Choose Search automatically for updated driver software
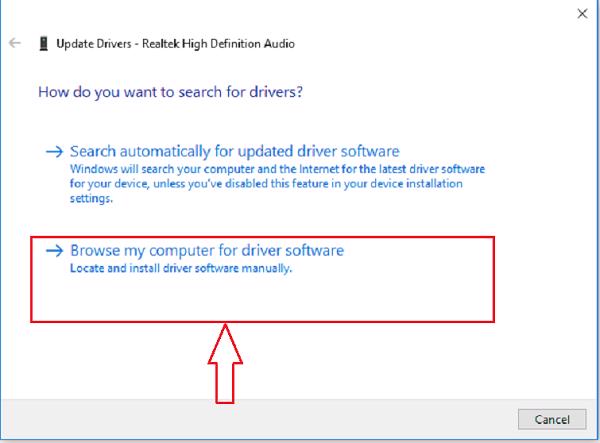The image size is (600, 443). (x=235, y=151)
